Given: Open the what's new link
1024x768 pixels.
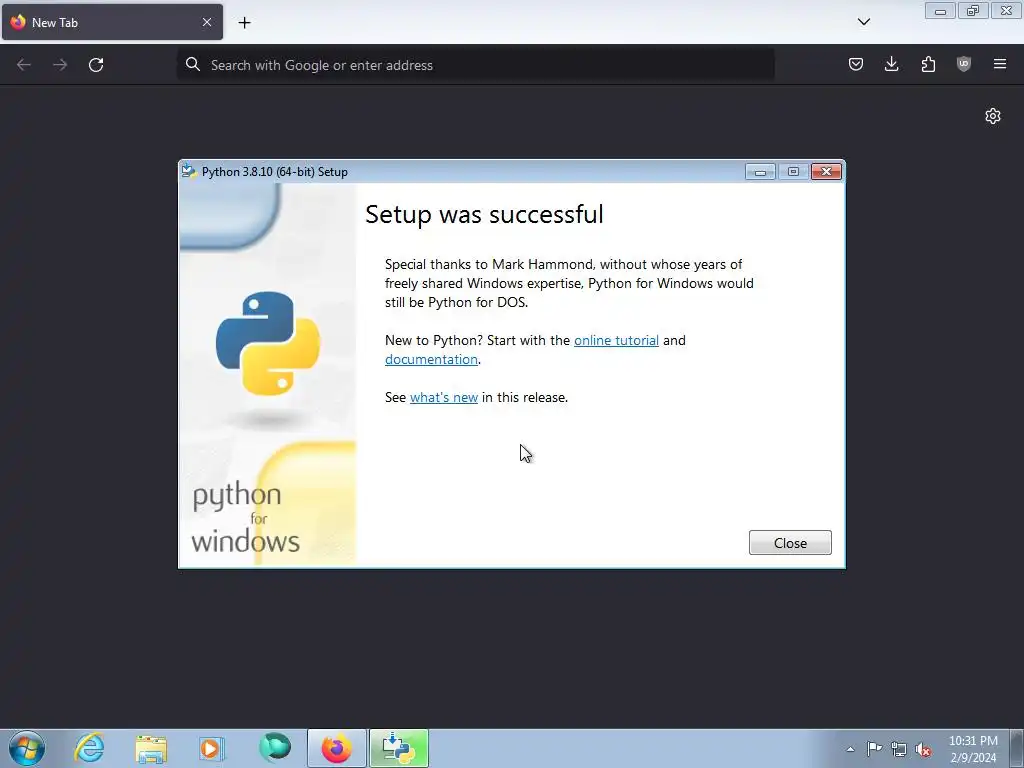Looking at the screenshot, I should pos(443,397).
